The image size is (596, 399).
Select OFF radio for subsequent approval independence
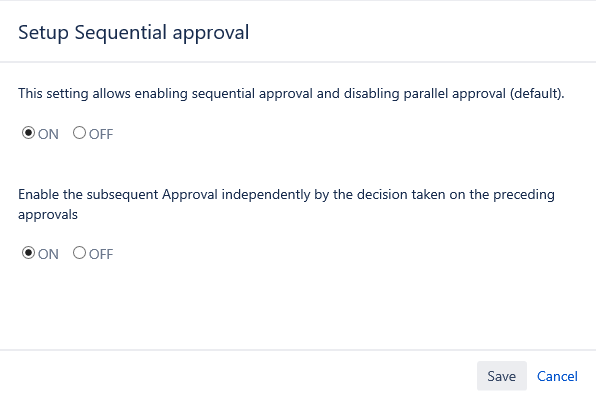79,253
